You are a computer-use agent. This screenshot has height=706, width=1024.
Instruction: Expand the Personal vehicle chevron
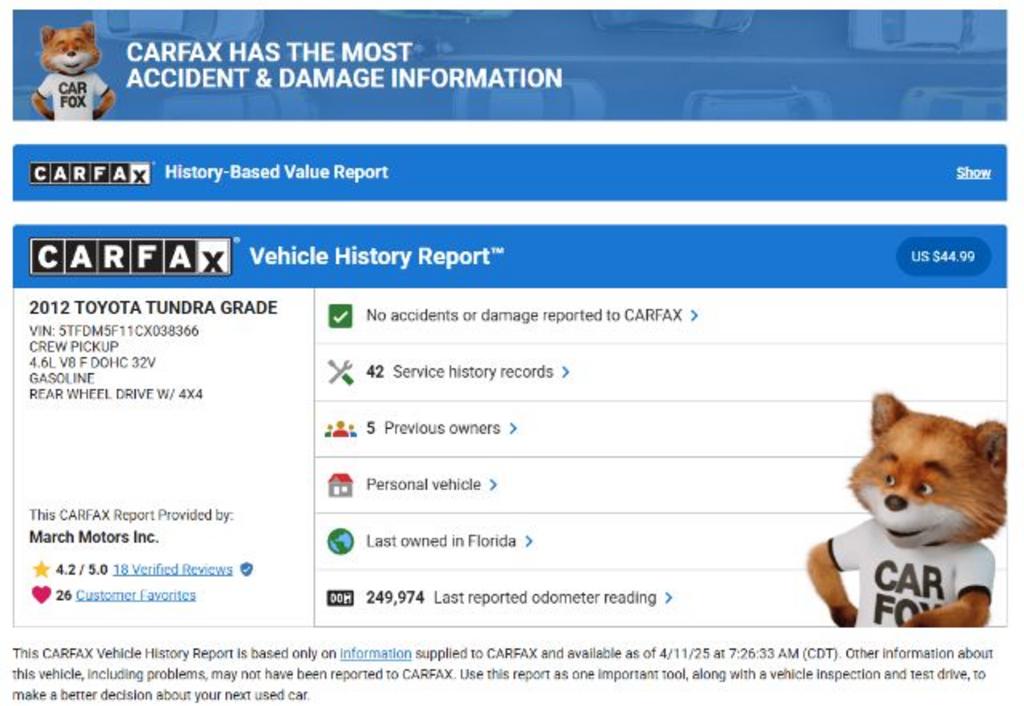pos(493,485)
